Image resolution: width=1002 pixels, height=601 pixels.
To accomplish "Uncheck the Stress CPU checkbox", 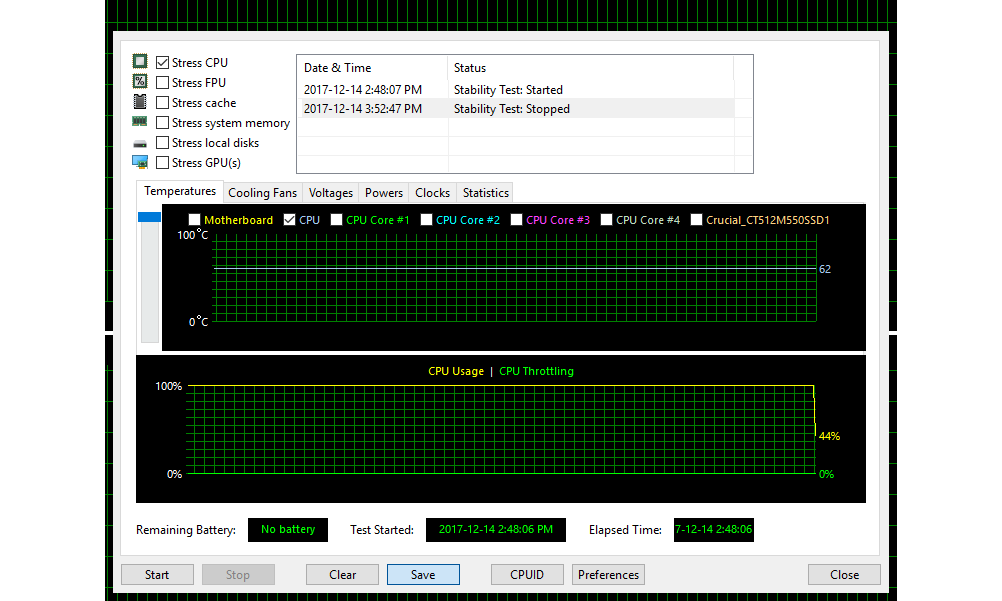I will click(x=163, y=63).
